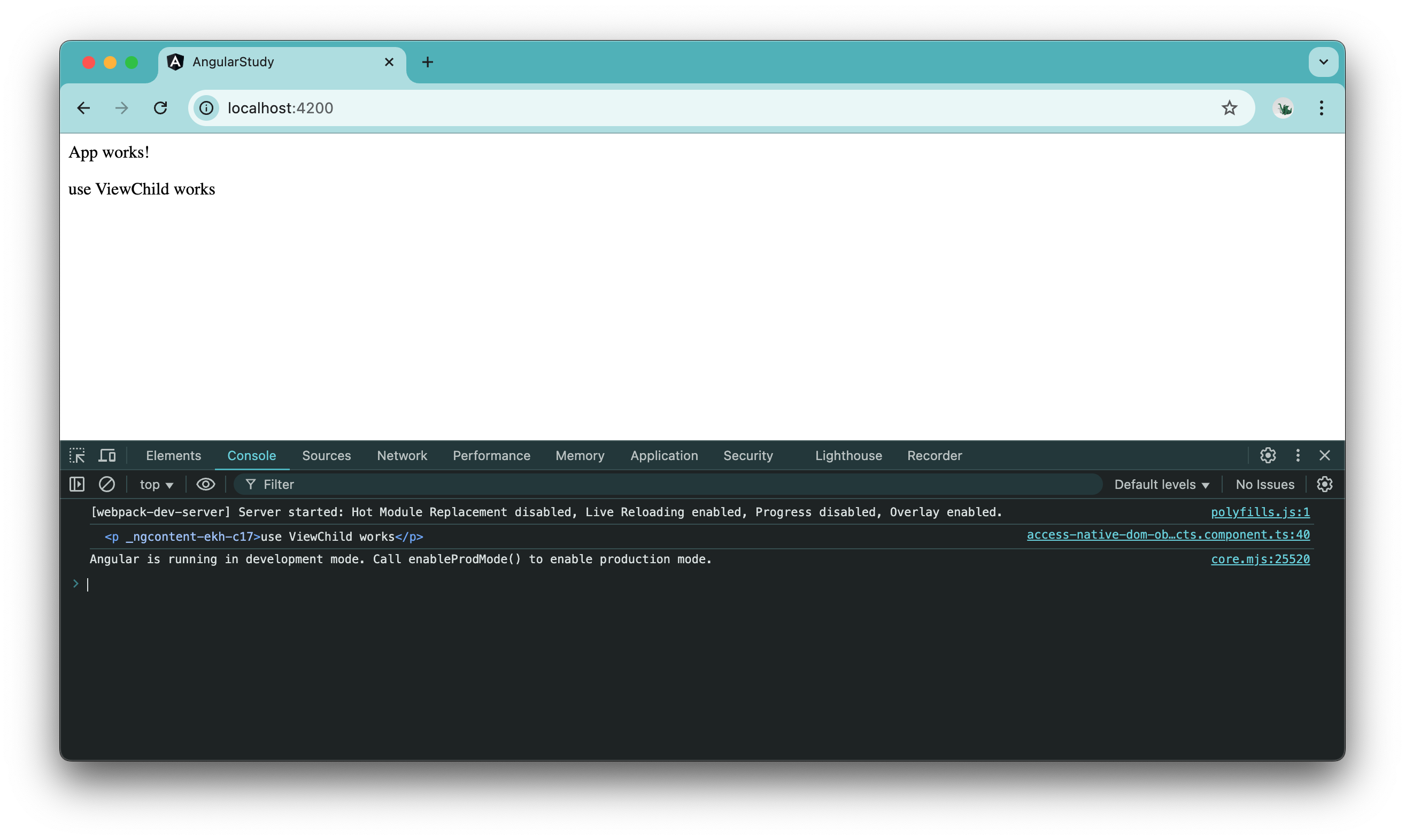
Task: Create a live expression with the eye icon
Action: pos(205,484)
